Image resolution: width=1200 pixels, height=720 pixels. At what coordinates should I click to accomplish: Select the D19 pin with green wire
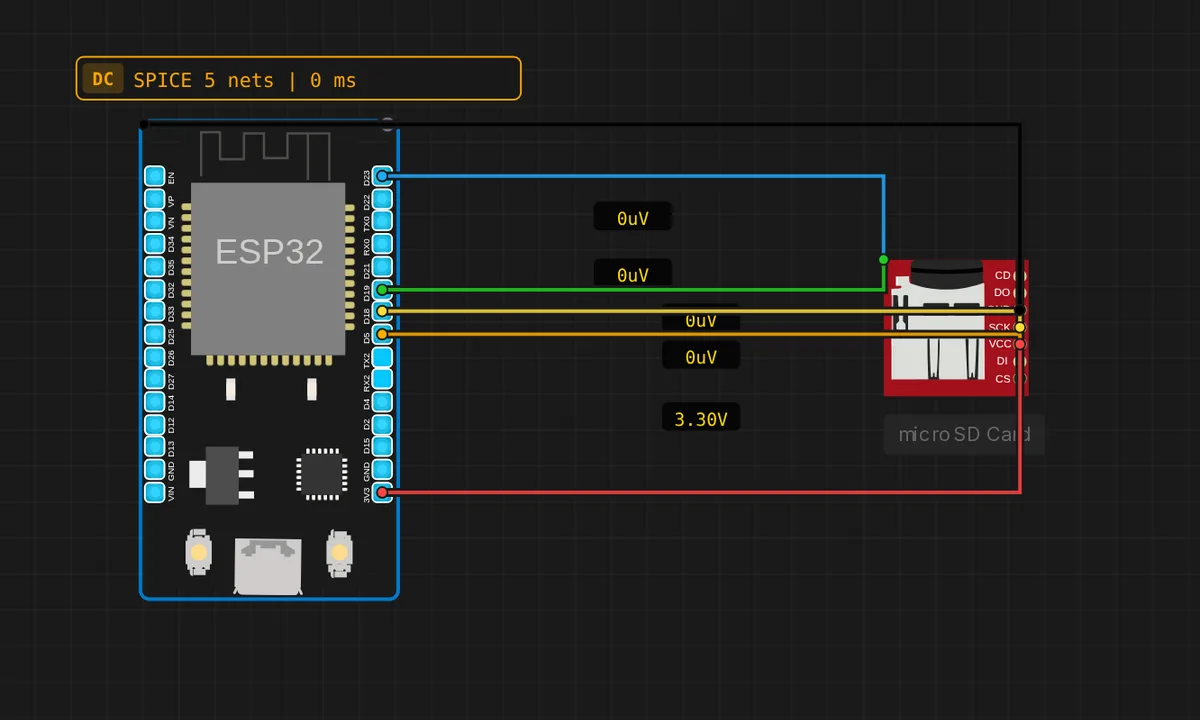(382, 289)
